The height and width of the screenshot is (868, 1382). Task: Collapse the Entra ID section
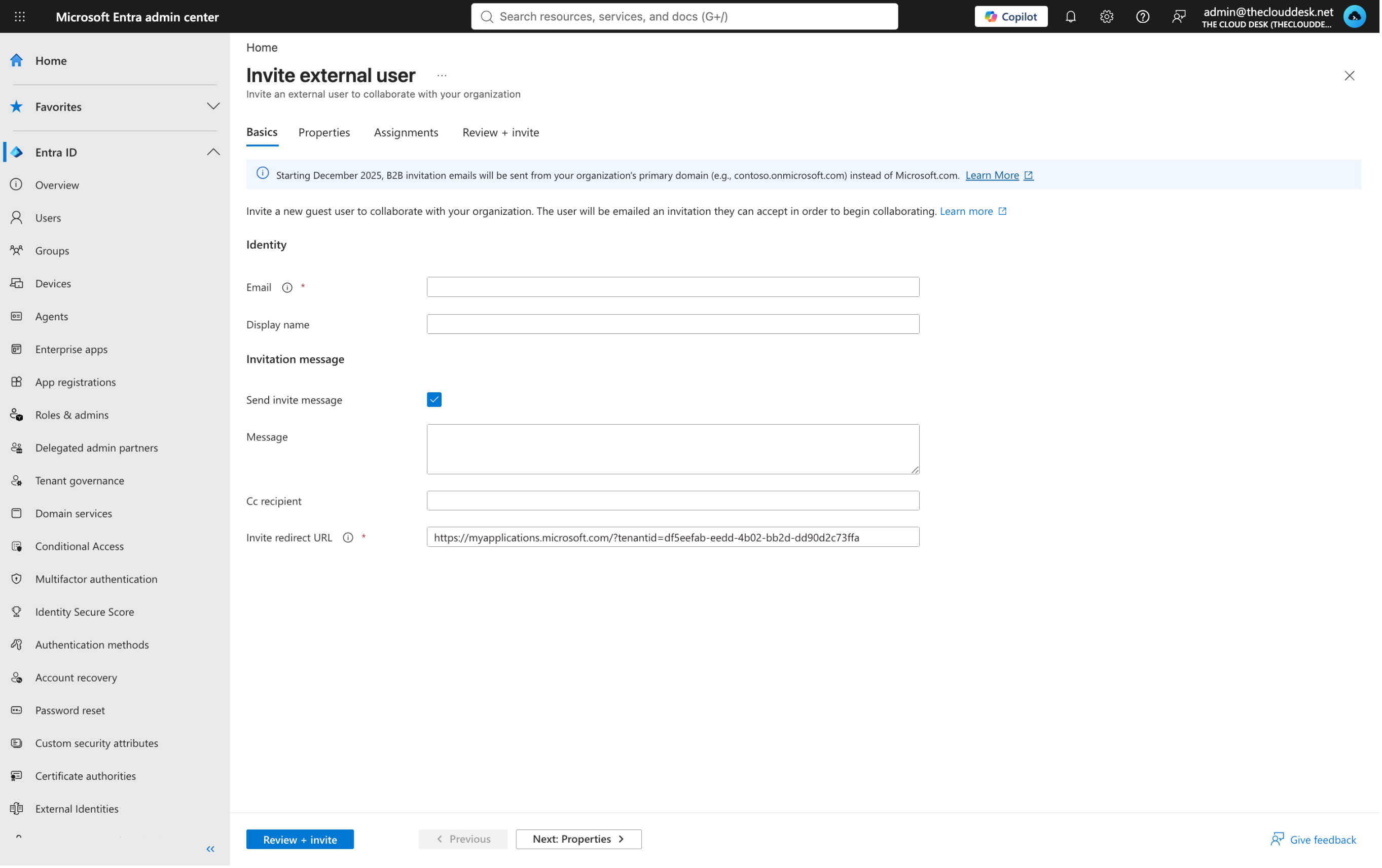[x=213, y=152]
